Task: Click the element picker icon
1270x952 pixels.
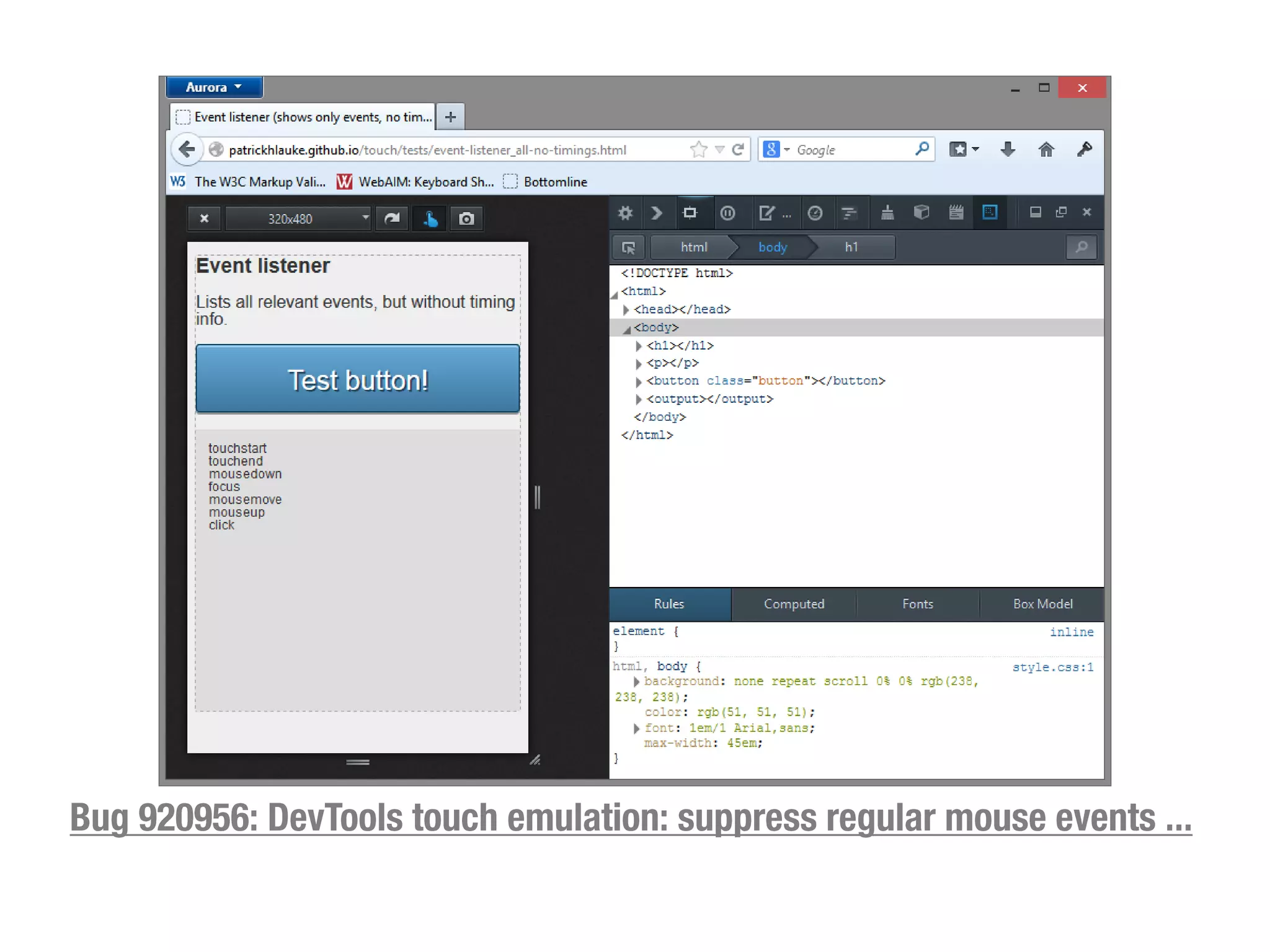Action: 628,248
